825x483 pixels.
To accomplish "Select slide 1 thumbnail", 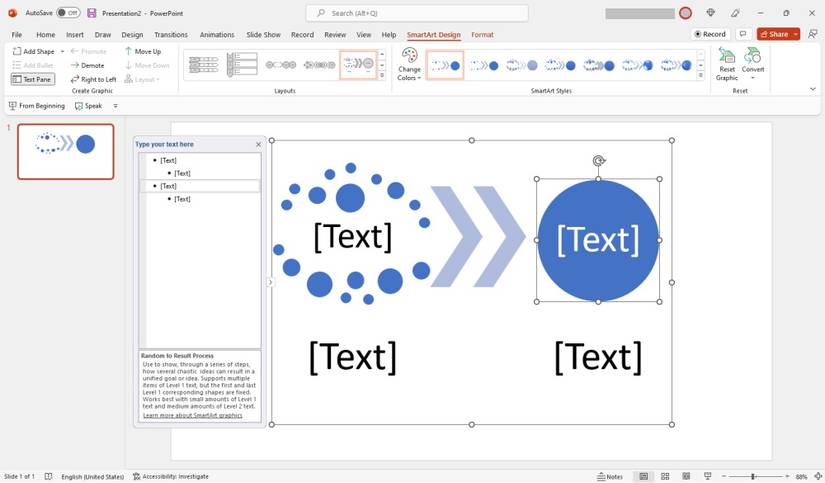I will pyautogui.click(x=66, y=152).
